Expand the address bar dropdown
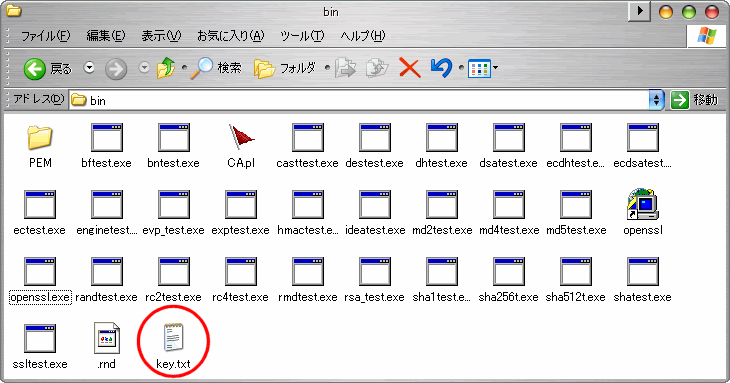This screenshot has height=383, width=730. pos(656,100)
